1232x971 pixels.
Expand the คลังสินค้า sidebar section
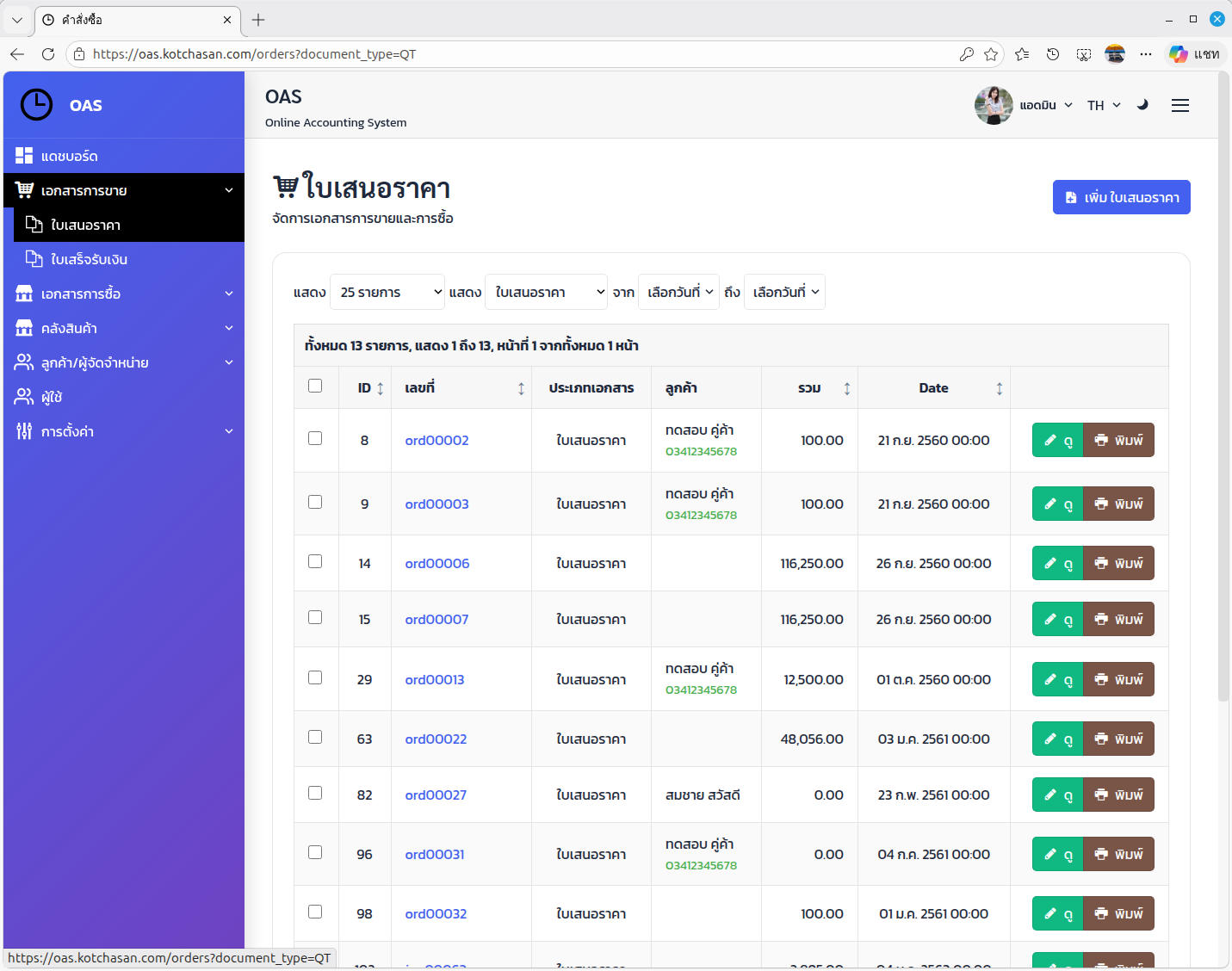(124, 328)
